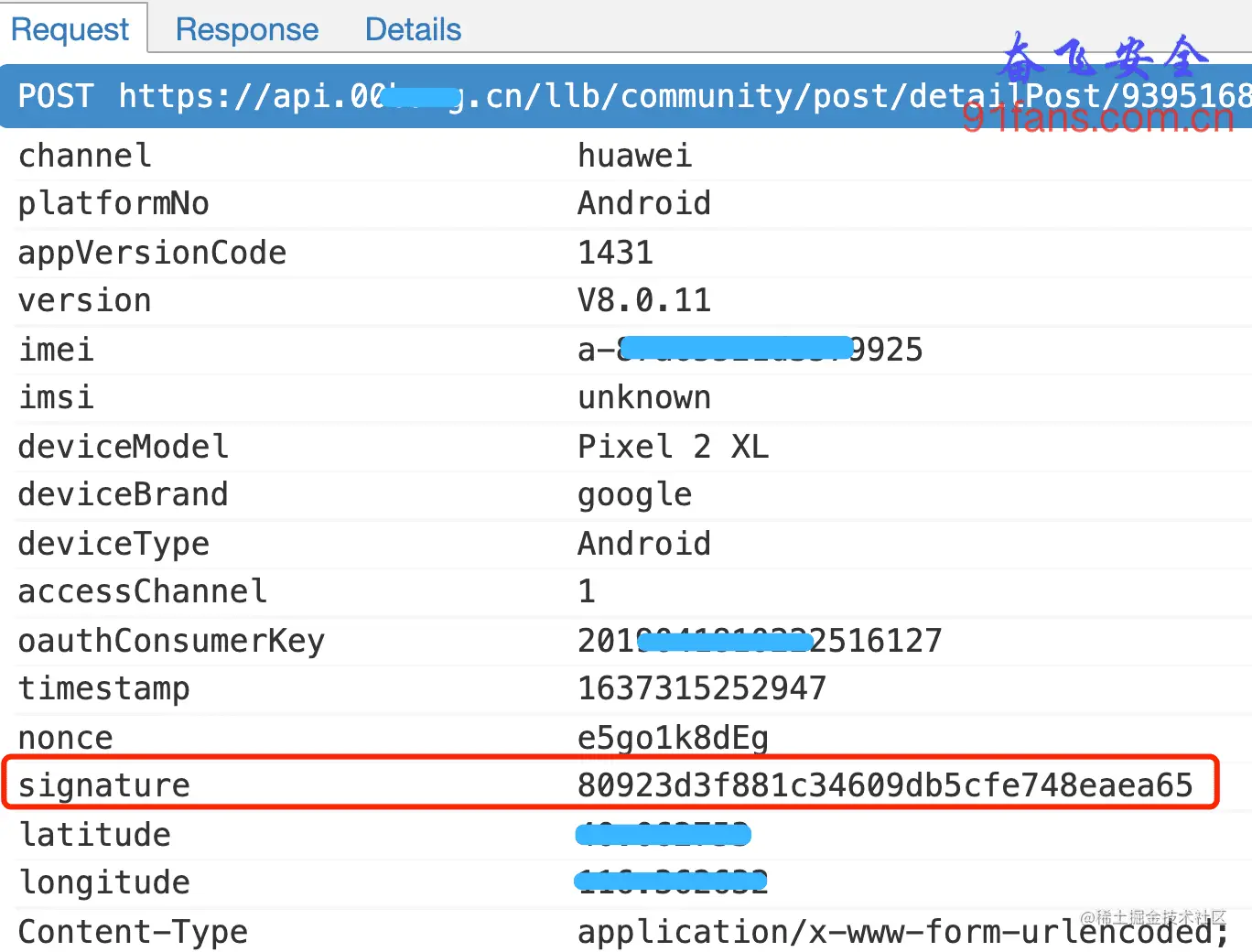
Task: Click the latitude parameter name
Action: tap(94, 835)
